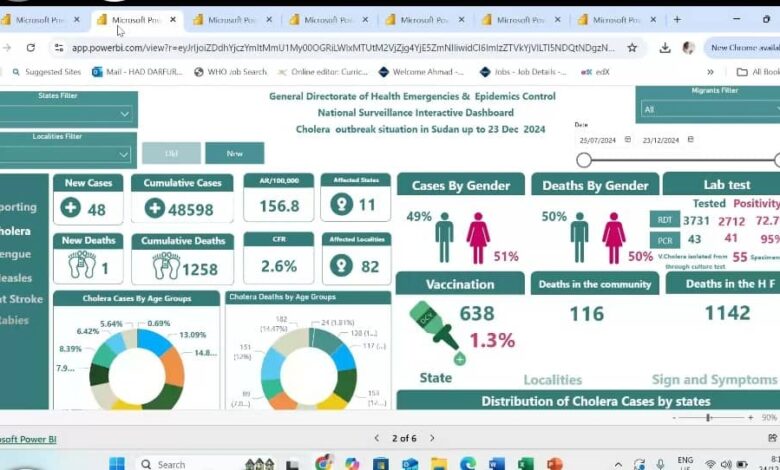Click the Windows Start button on taskbar
Viewport: 780px width, 470px height.
(x=117, y=463)
